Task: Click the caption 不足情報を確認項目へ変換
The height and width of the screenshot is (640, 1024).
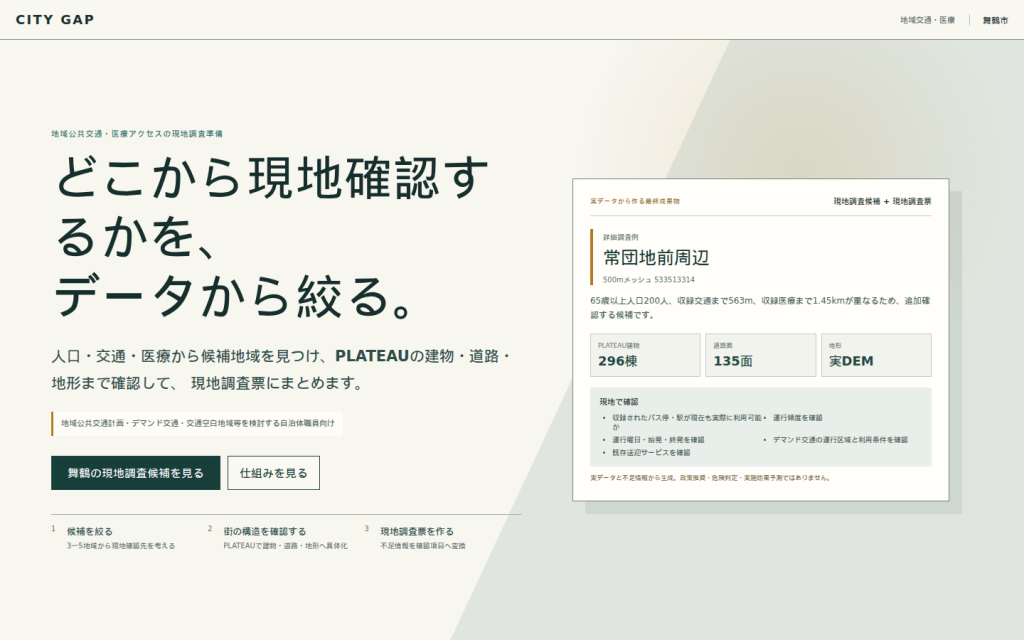Action: tap(423, 545)
